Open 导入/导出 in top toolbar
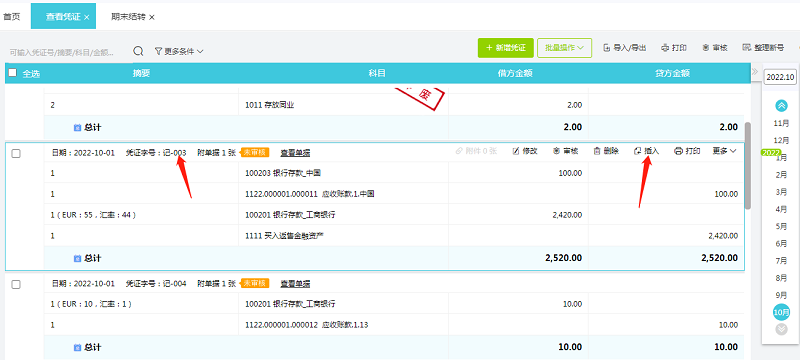This screenshot has height=360, width=800. click(x=624, y=47)
